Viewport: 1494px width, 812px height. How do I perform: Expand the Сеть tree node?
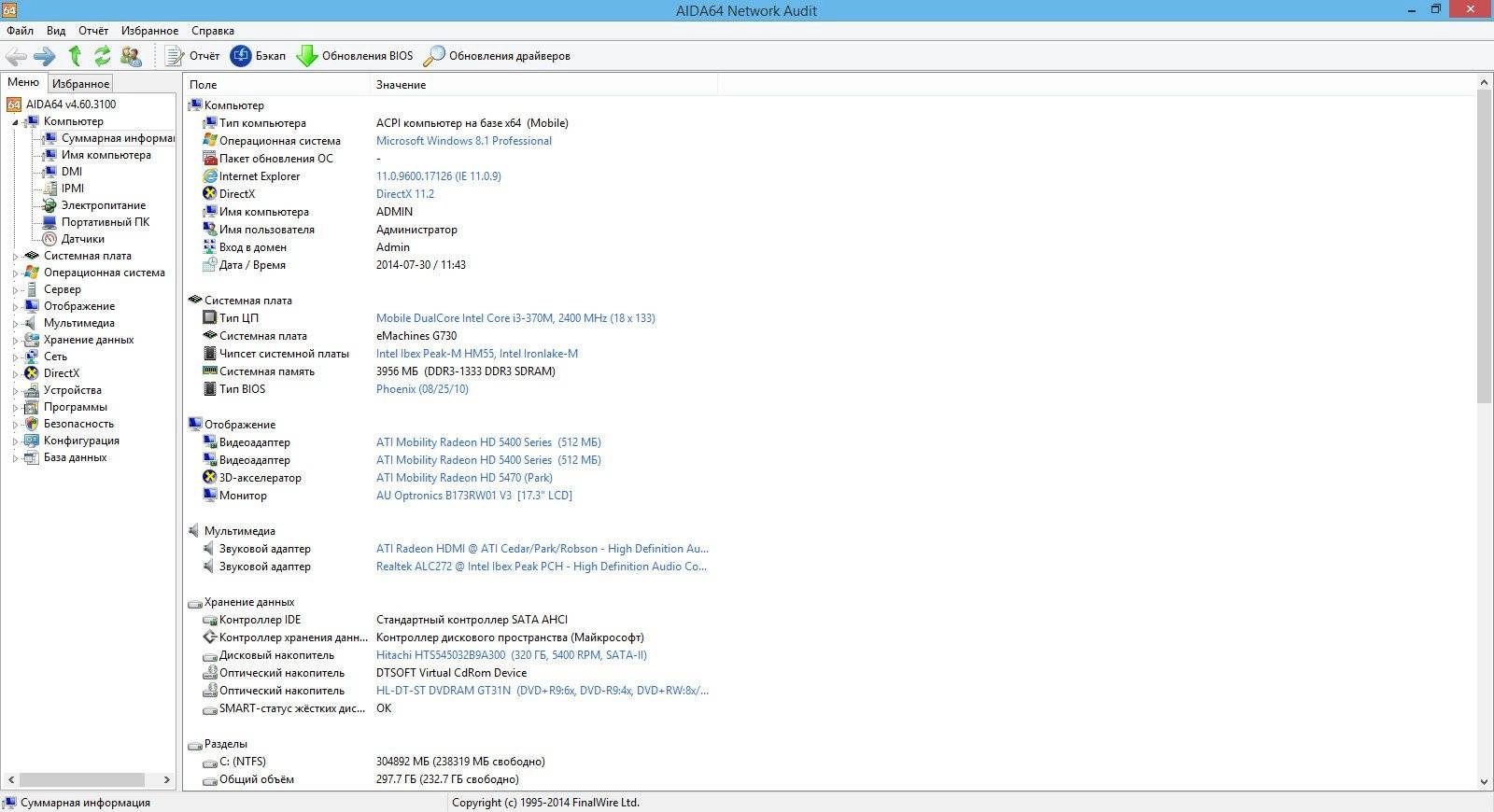click(x=15, y=357)
